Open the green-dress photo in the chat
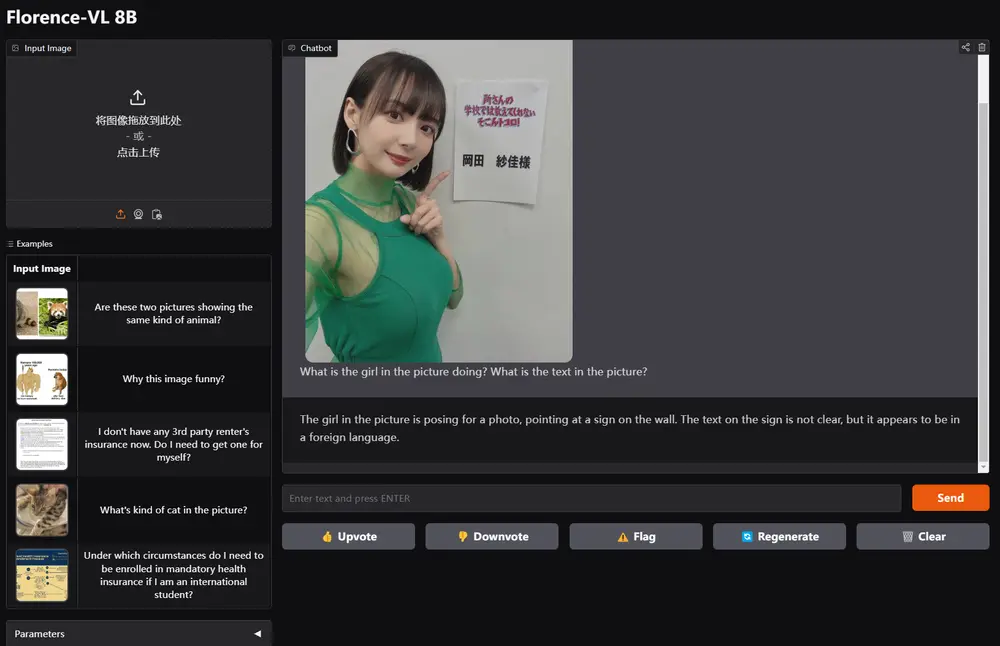Image resolution: width=1000 pixels, height=646 pixels. [x=439, y=201]
